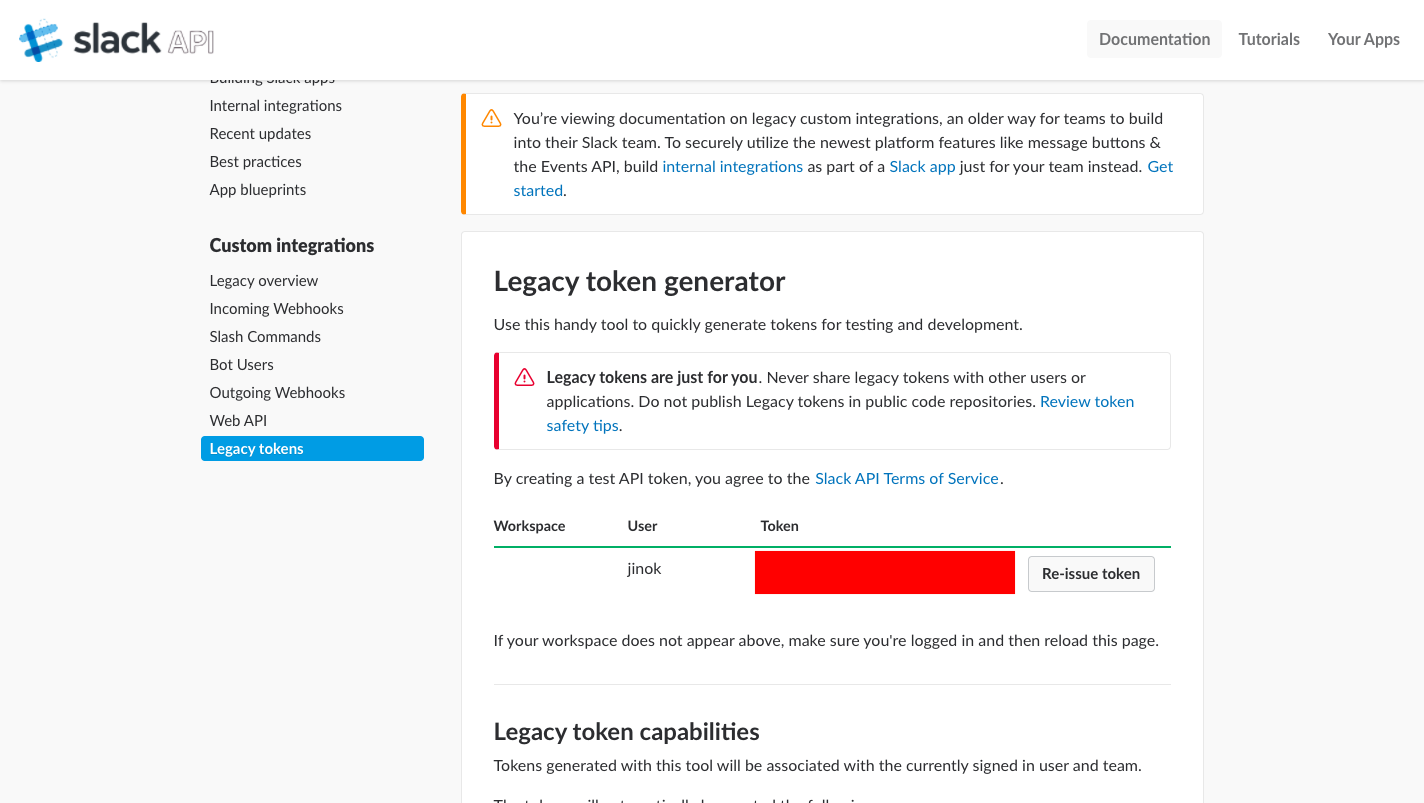This screenshot has width=1424, height=803.
Task: Click the Slack API logo
Action: pos(117,40)
